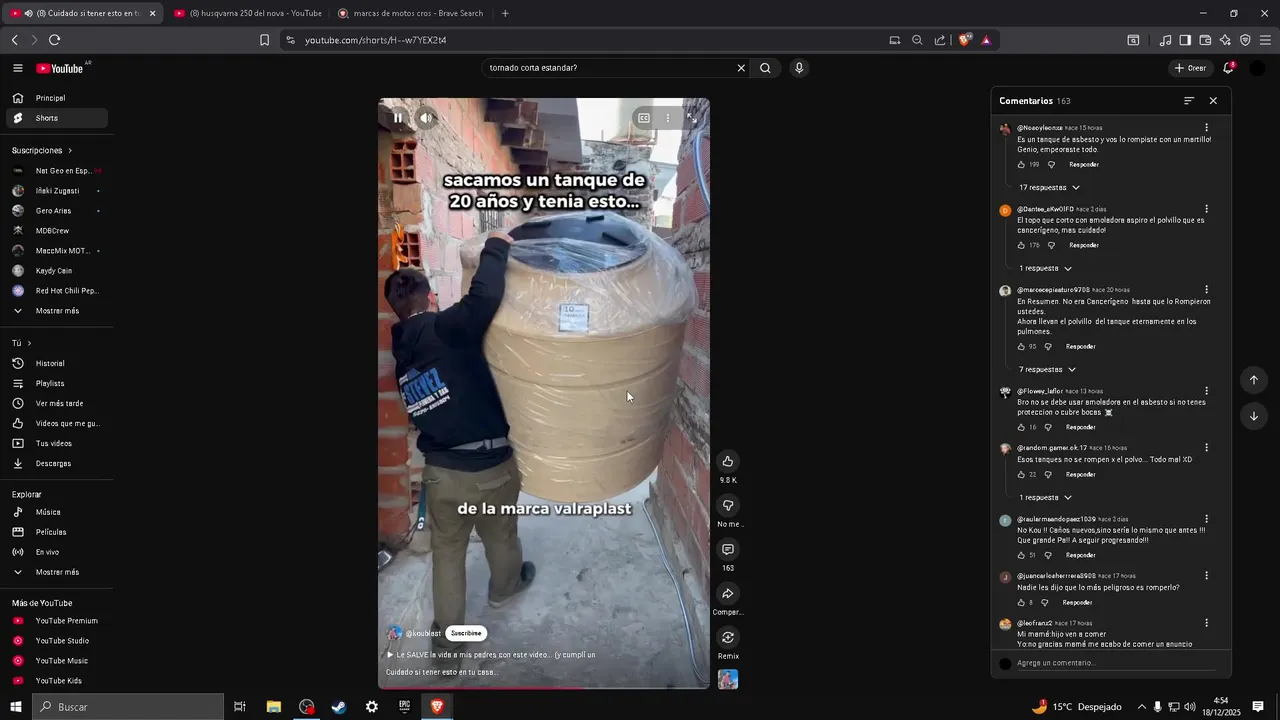
Task: Expand Suscripciones section chevron
Action: [x=70, y=151]
